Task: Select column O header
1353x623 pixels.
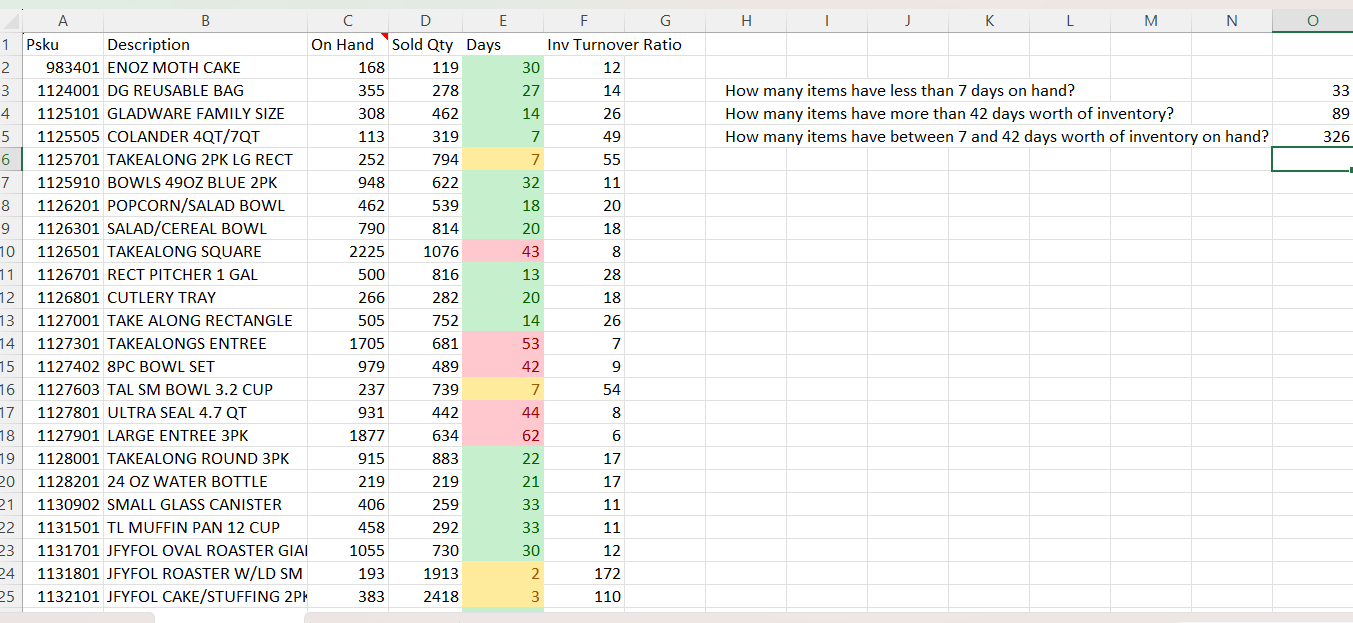Action: tap(1312, 21)
